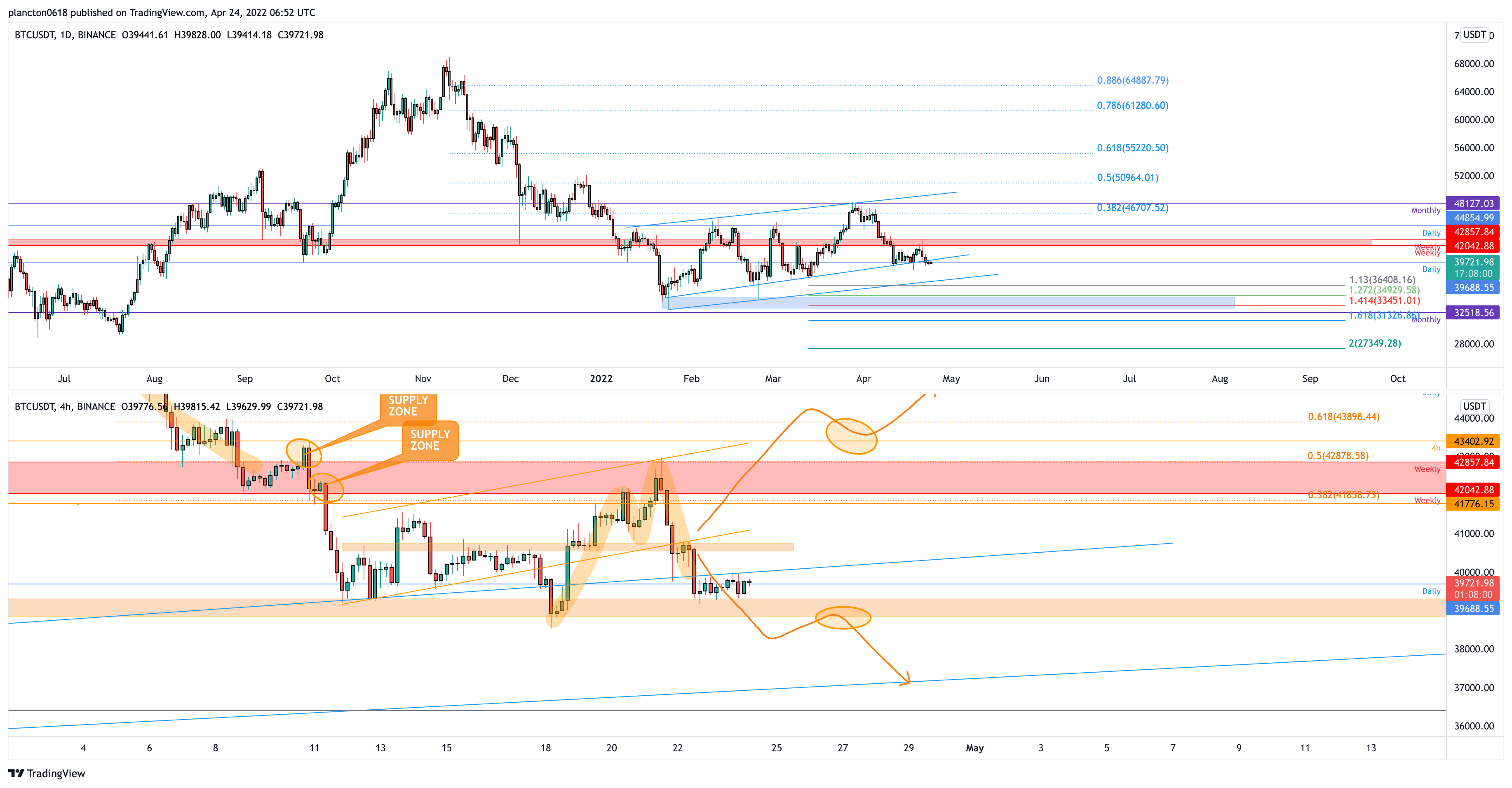Click the 39721.98 red countdown tag on the 4h chart
1512x788 pixels.
[x=1473, y=589]
